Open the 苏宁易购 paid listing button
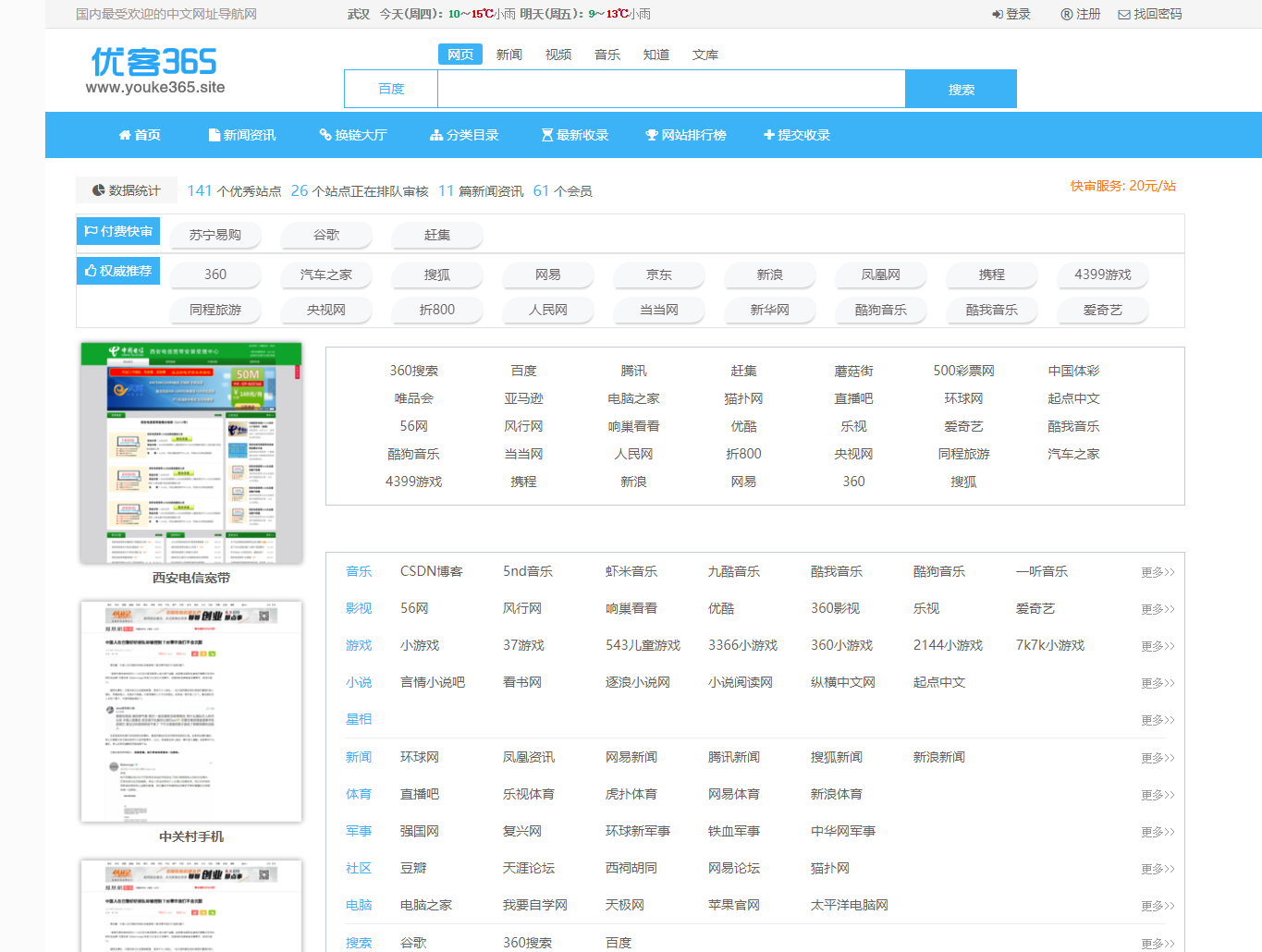Screen dimensions: 1262x952 (215, 235)
